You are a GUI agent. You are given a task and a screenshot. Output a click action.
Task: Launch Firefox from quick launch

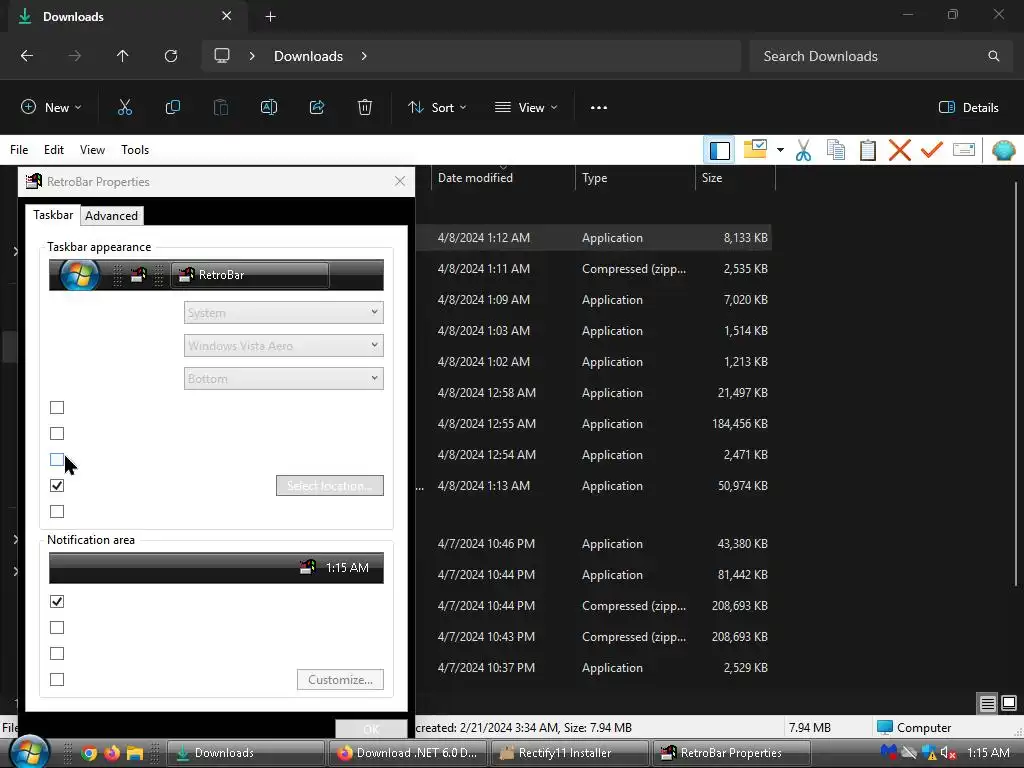pyautogui.click(x=112, y=753)
